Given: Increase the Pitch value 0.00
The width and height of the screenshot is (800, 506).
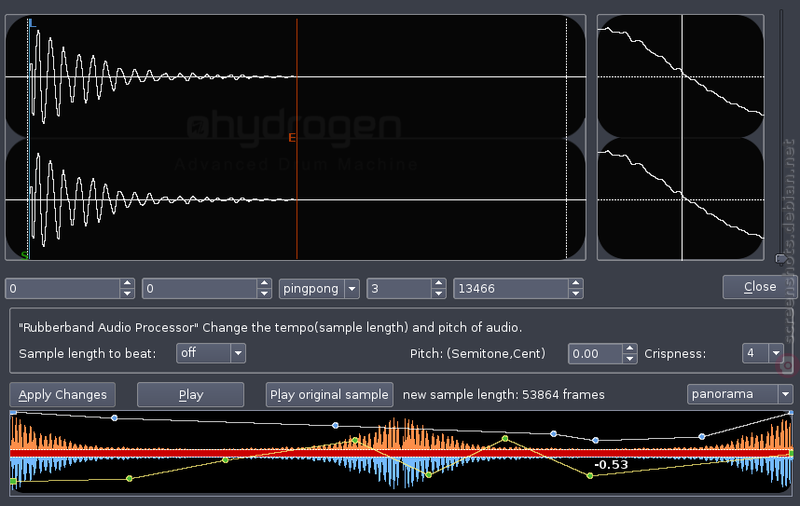Looking at the screenshot, I should 630,348.
